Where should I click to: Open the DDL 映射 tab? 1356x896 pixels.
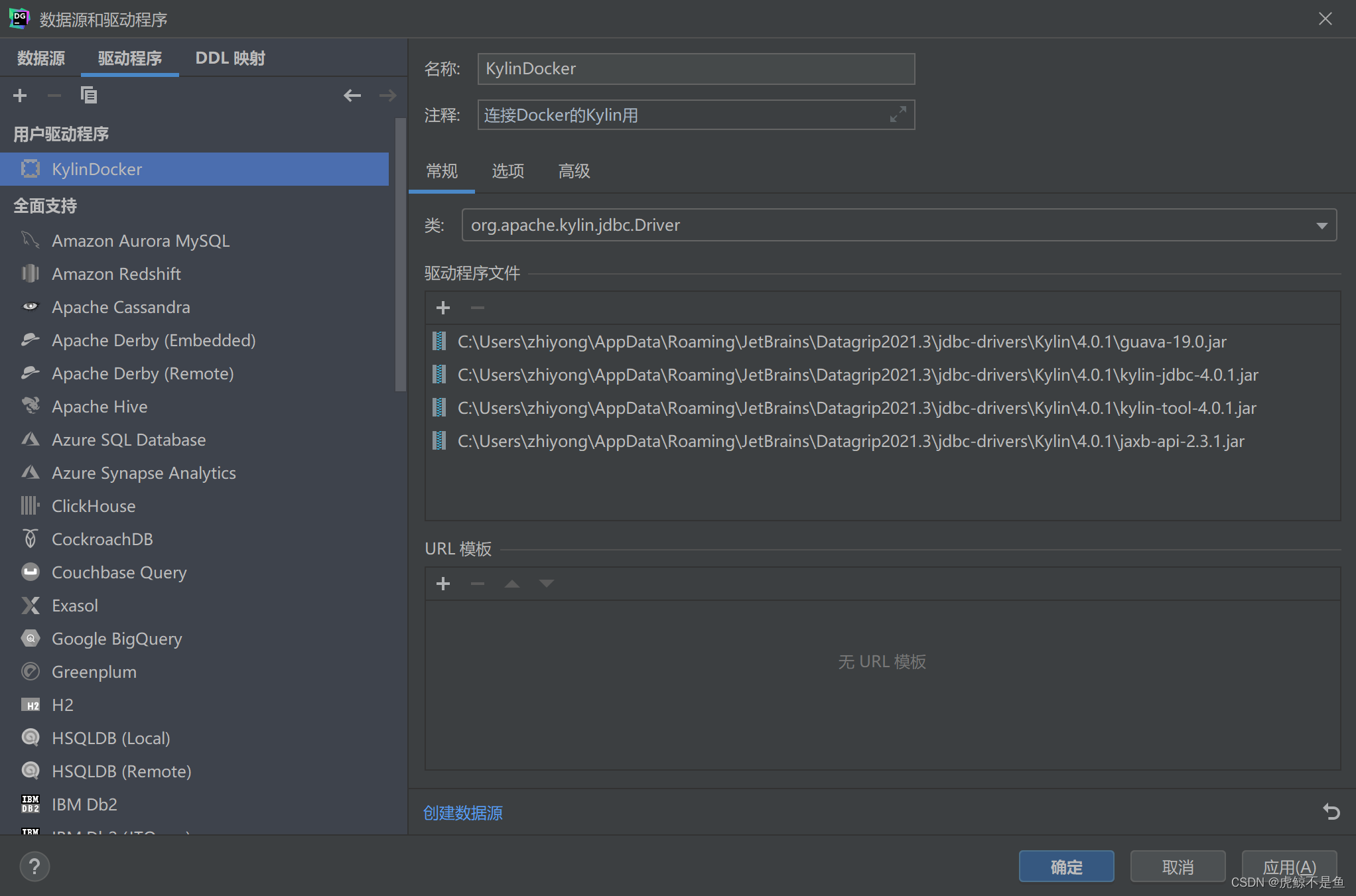pos(230,58)
